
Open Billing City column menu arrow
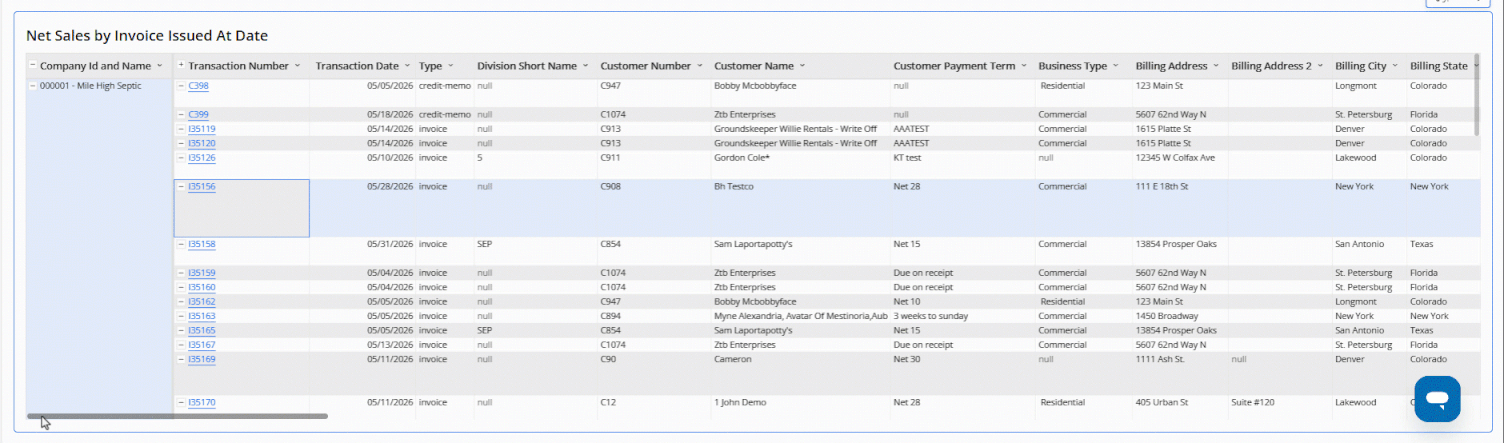click(x=1395, y=66)
